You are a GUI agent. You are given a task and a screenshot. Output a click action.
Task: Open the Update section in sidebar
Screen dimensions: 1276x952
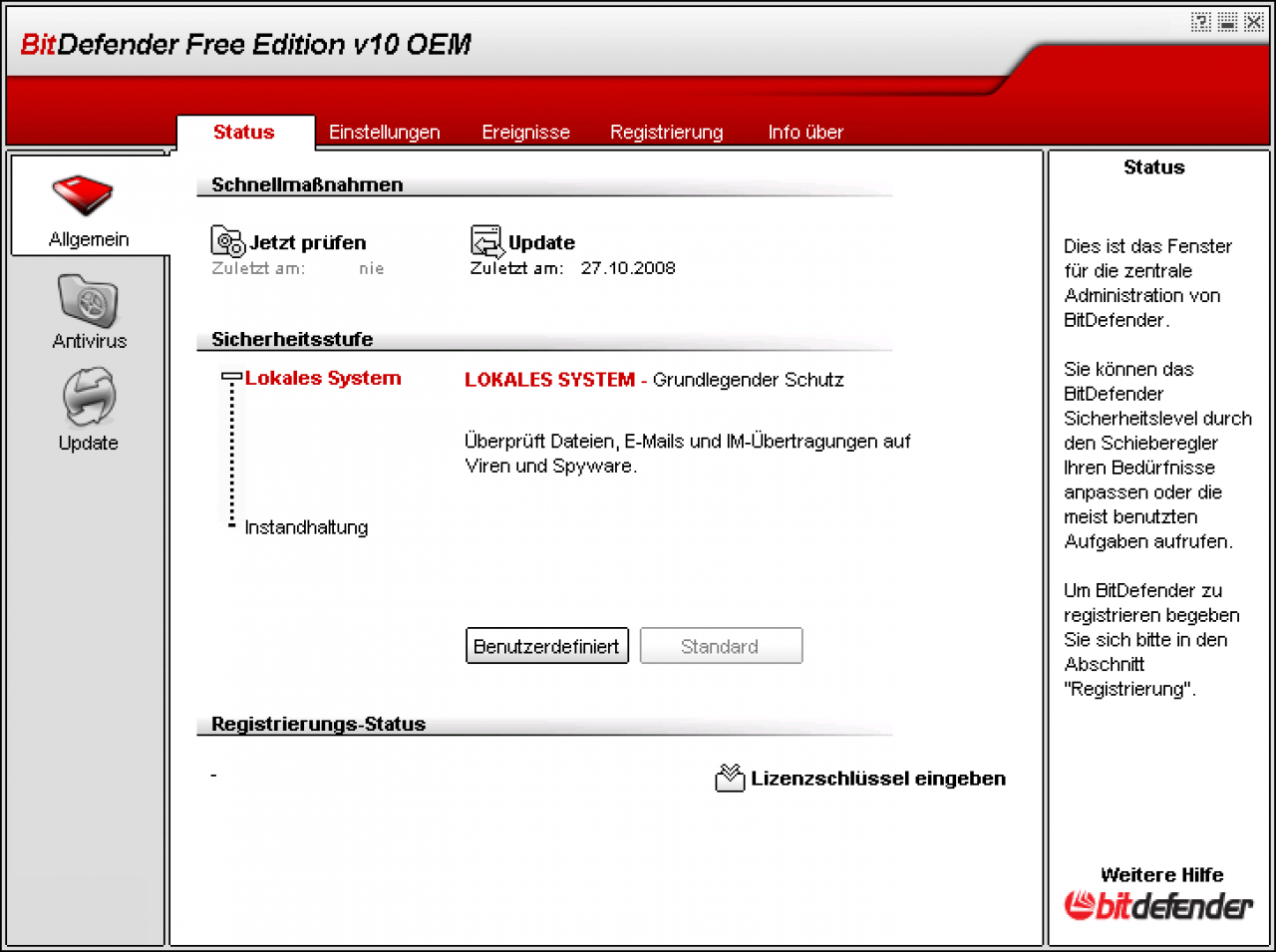[x=89, y=410]
